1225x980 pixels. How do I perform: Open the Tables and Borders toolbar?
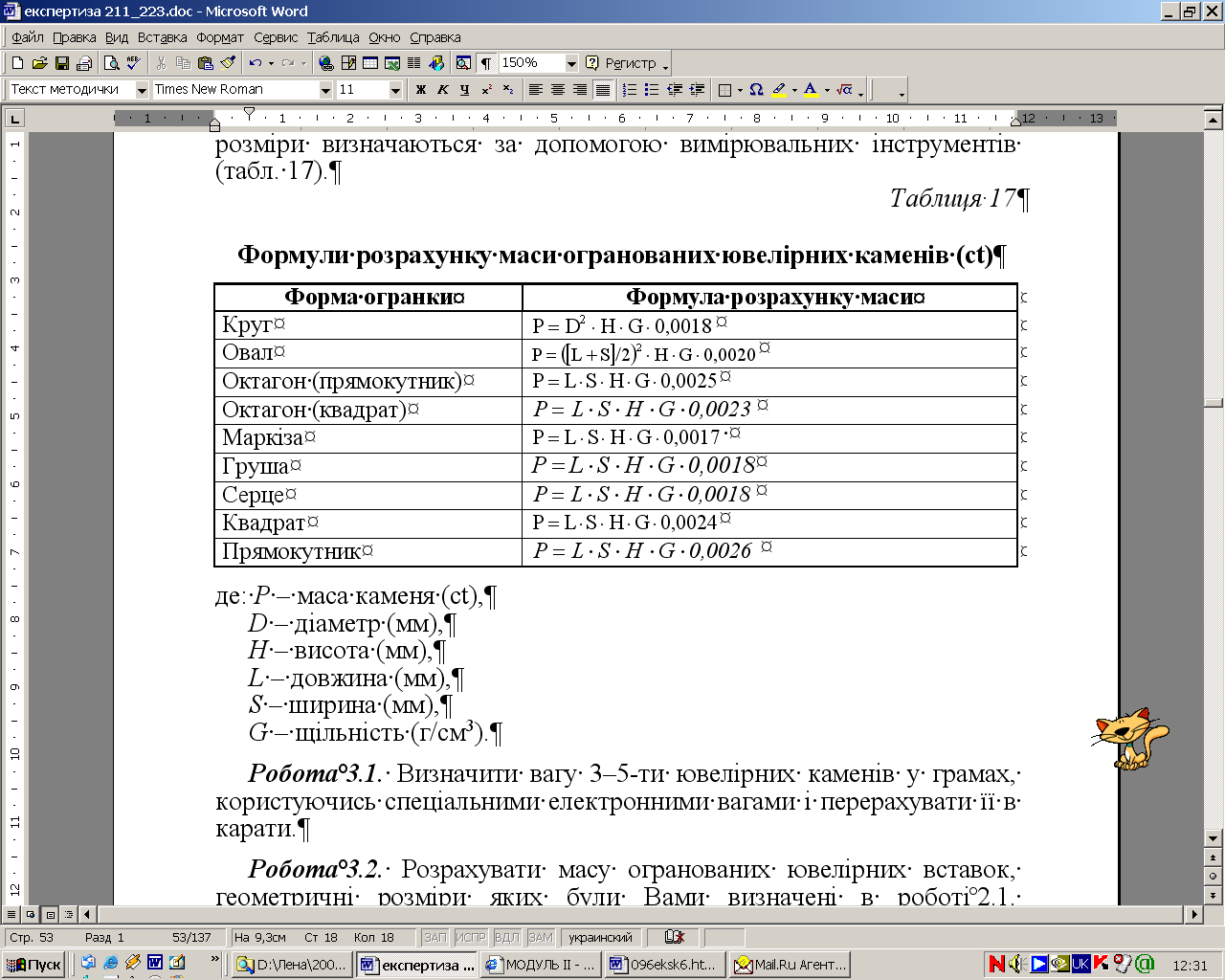tap(348, 63)
